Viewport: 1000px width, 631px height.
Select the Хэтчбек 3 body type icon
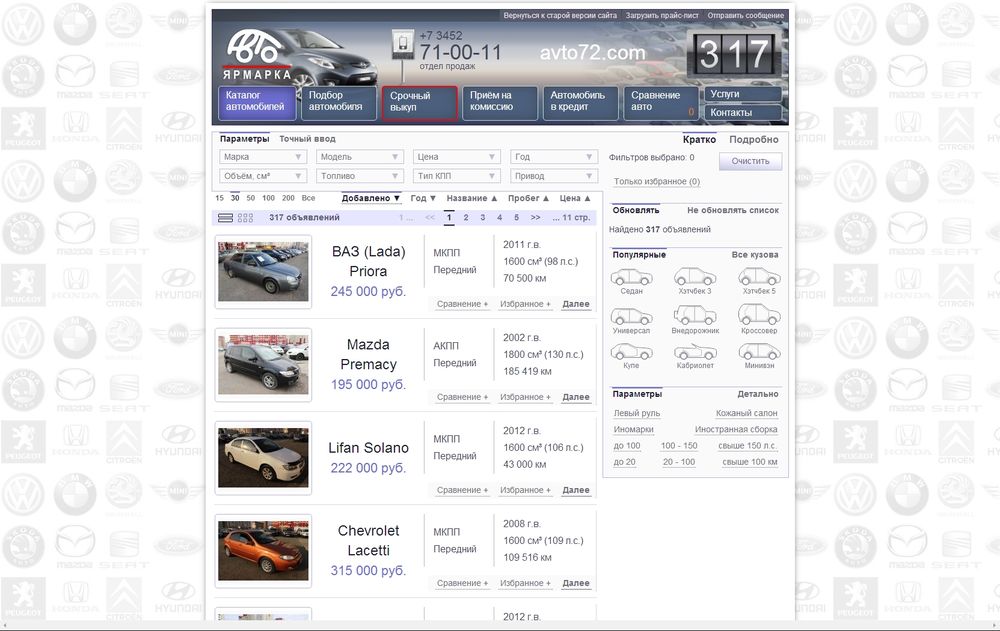695,277
